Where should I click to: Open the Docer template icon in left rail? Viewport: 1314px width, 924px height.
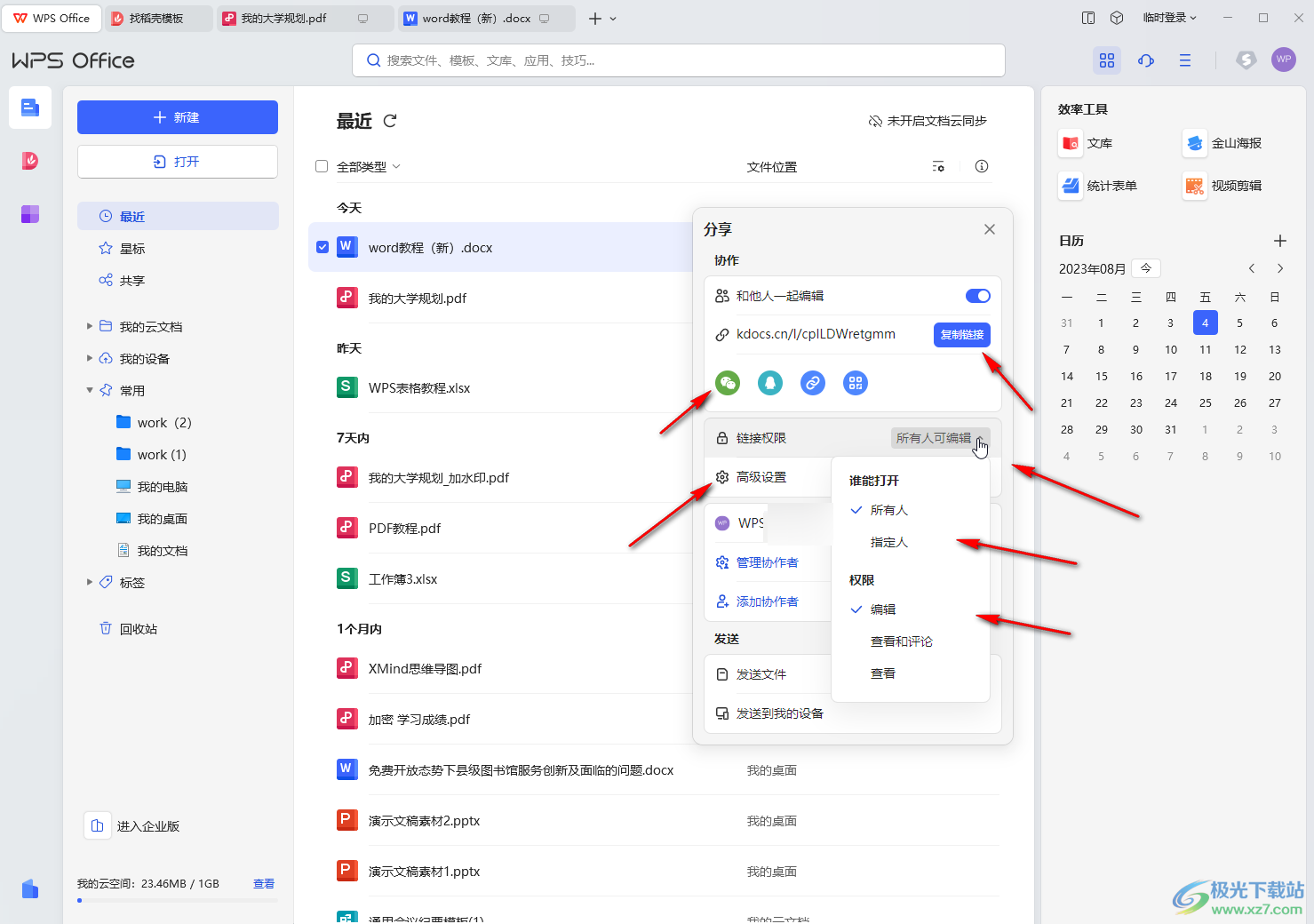pos(30,161)
